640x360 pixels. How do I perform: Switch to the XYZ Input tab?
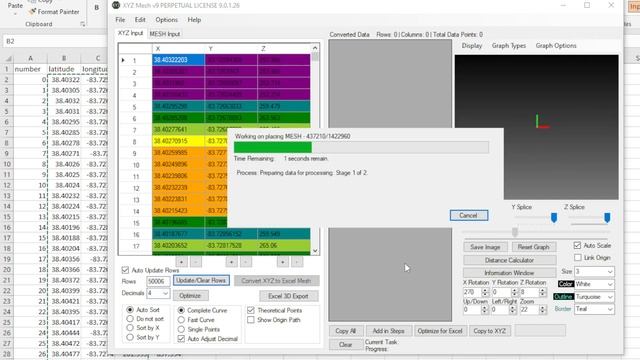click(130, 33)
